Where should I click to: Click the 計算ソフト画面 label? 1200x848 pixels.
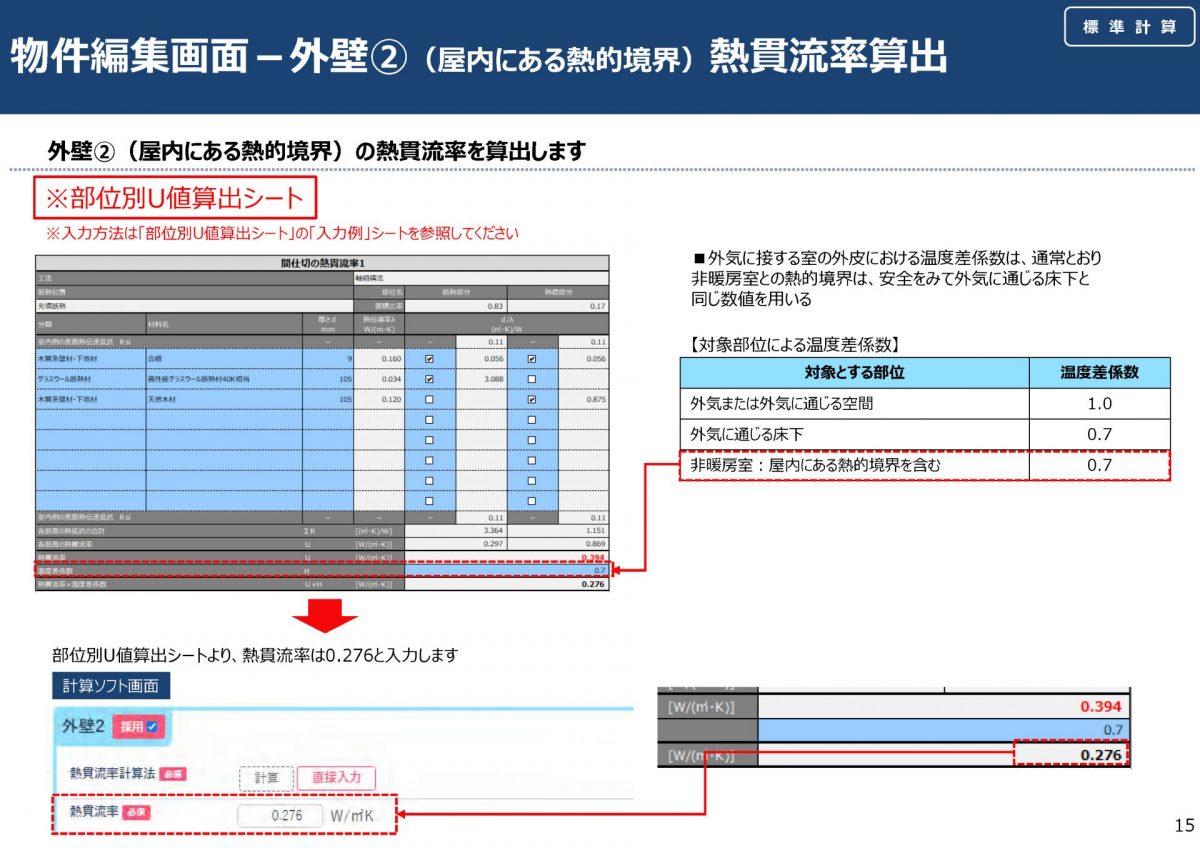click(110, 686)
